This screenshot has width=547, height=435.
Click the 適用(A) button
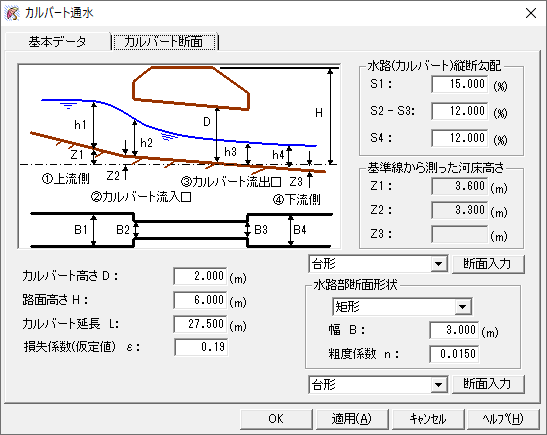coord(352,419)
